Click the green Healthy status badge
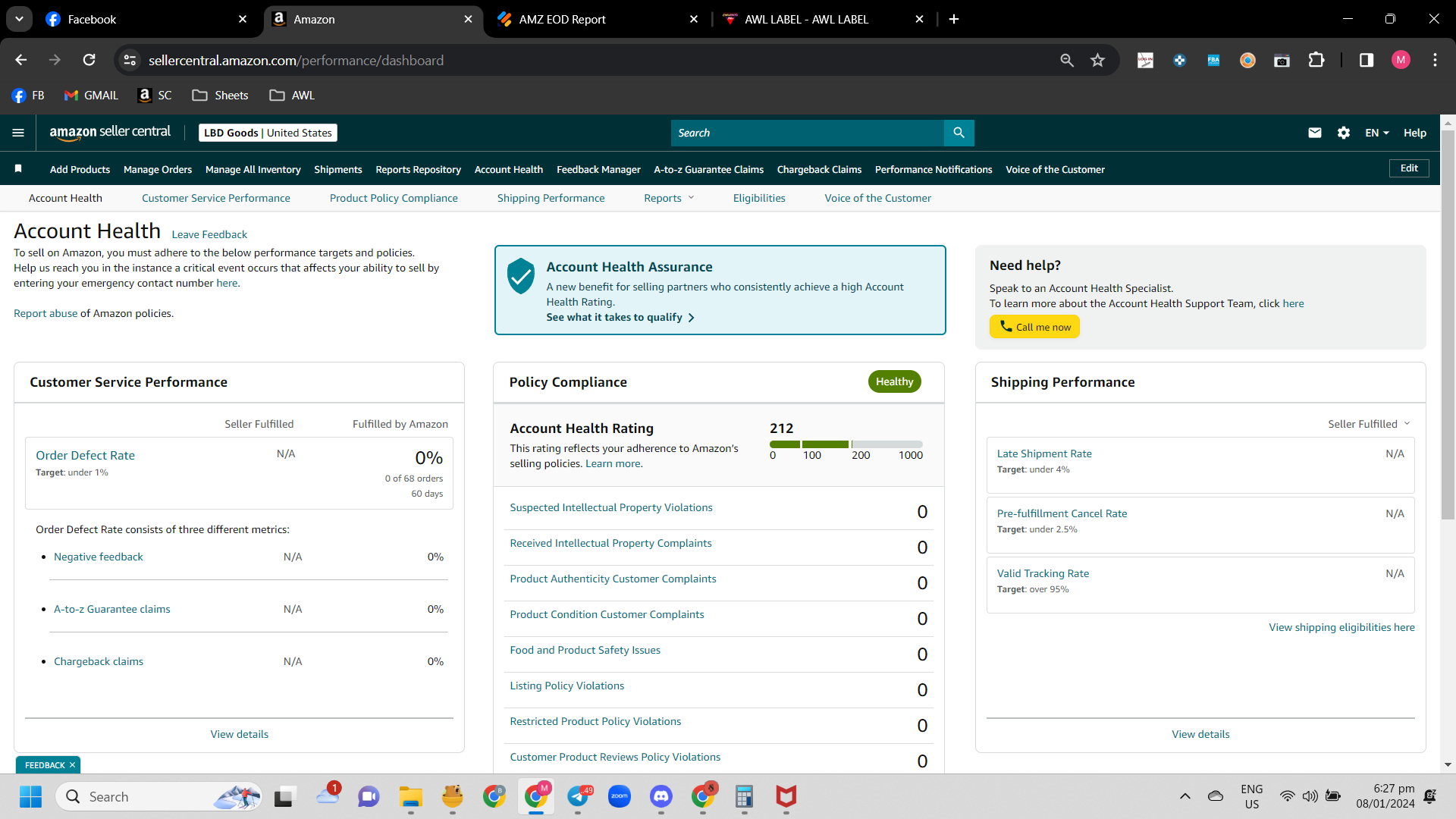Image resolution: width=1456 pixels, height=819 pixels. (895, 382)
